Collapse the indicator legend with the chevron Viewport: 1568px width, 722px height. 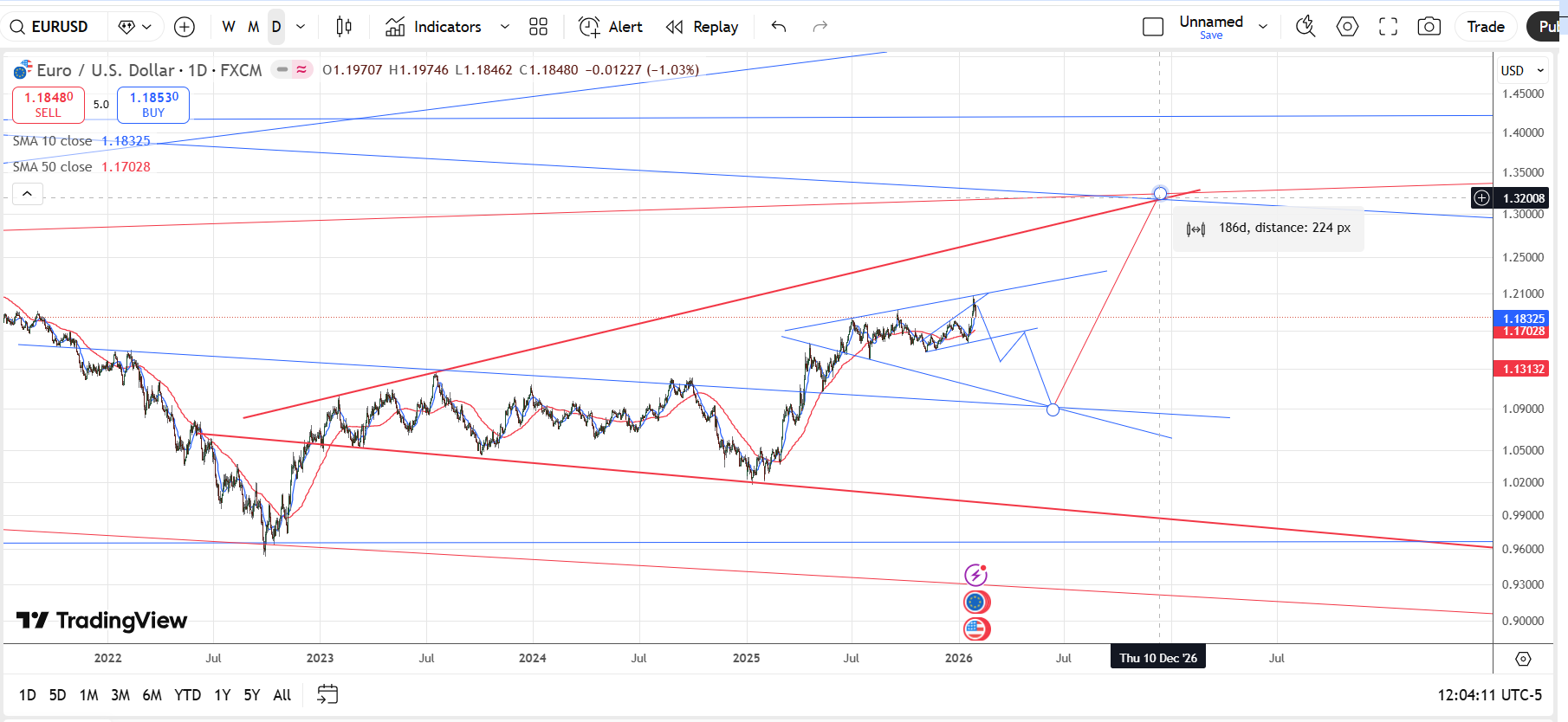coord(27,194)
